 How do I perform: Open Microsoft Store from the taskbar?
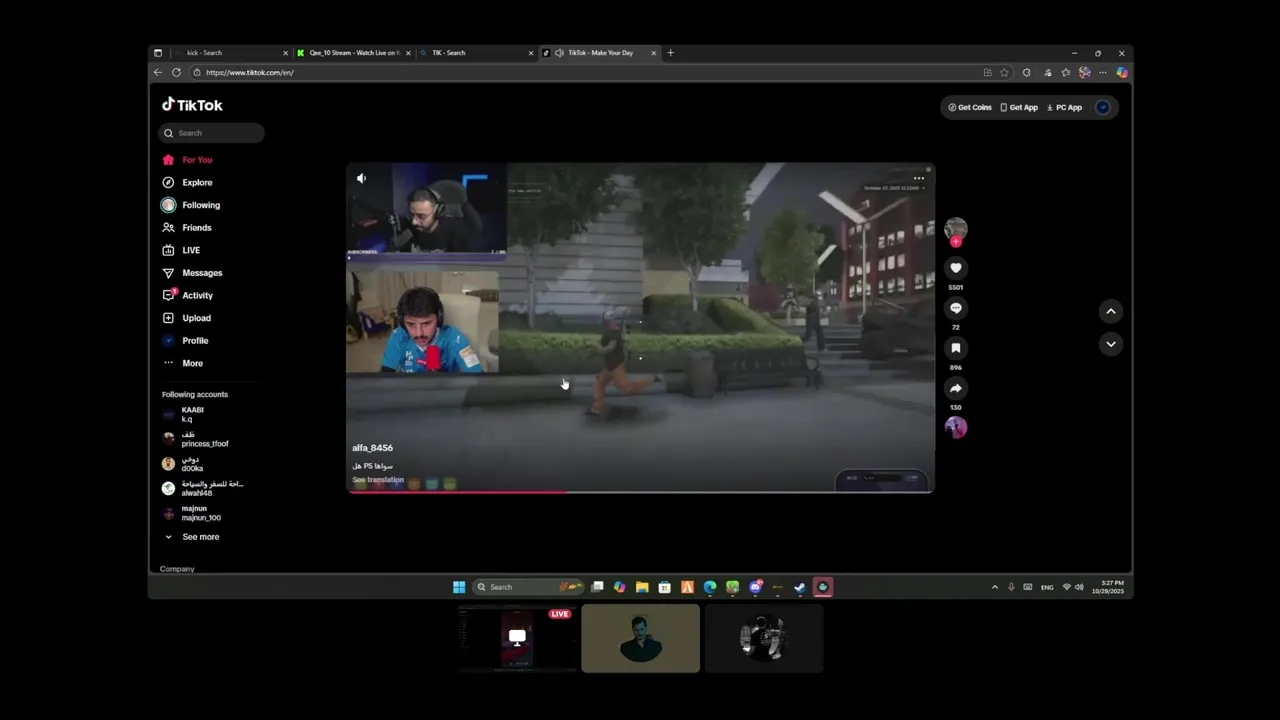[665, 587]
